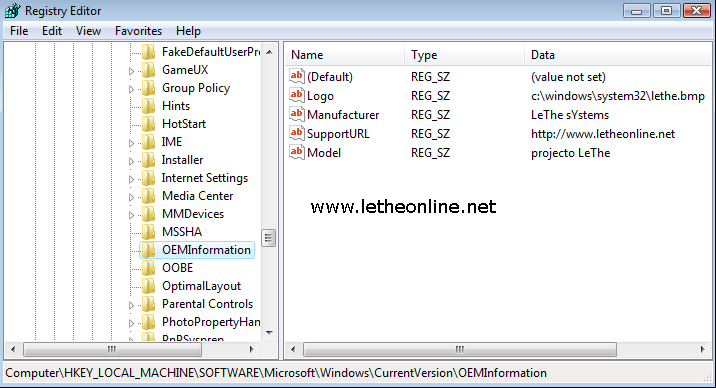Click the OOBE folder icon
Image resolution: width=716 pixels, height=388 pixels.
[148, 268]
